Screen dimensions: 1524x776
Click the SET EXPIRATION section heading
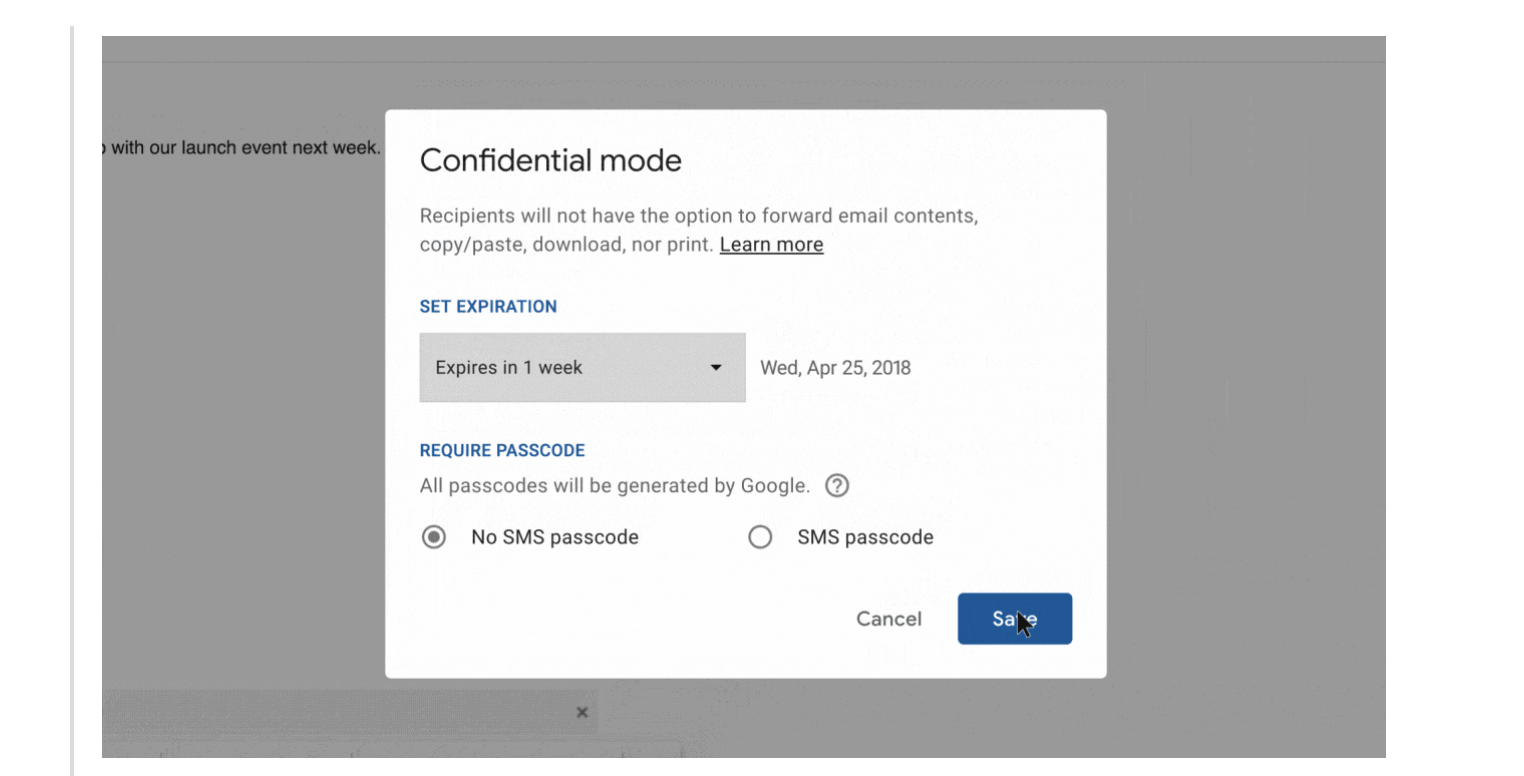click(x=488, y=307)
